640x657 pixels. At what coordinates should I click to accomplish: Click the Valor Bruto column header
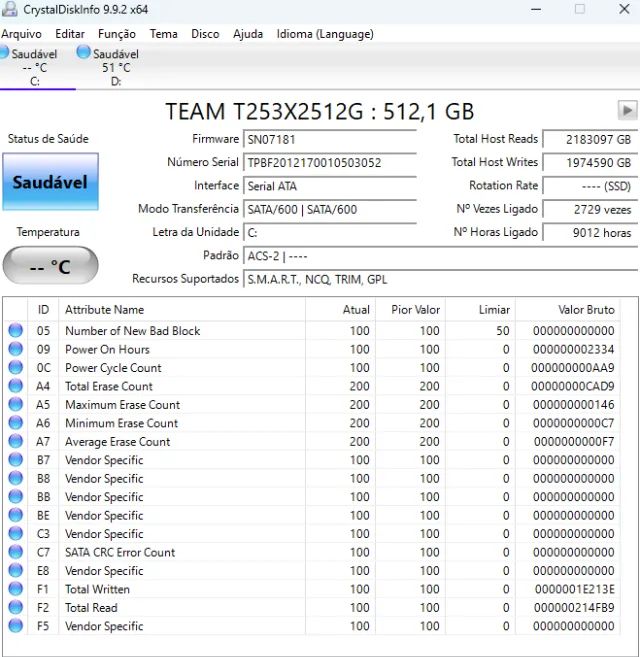coord(568,310)
